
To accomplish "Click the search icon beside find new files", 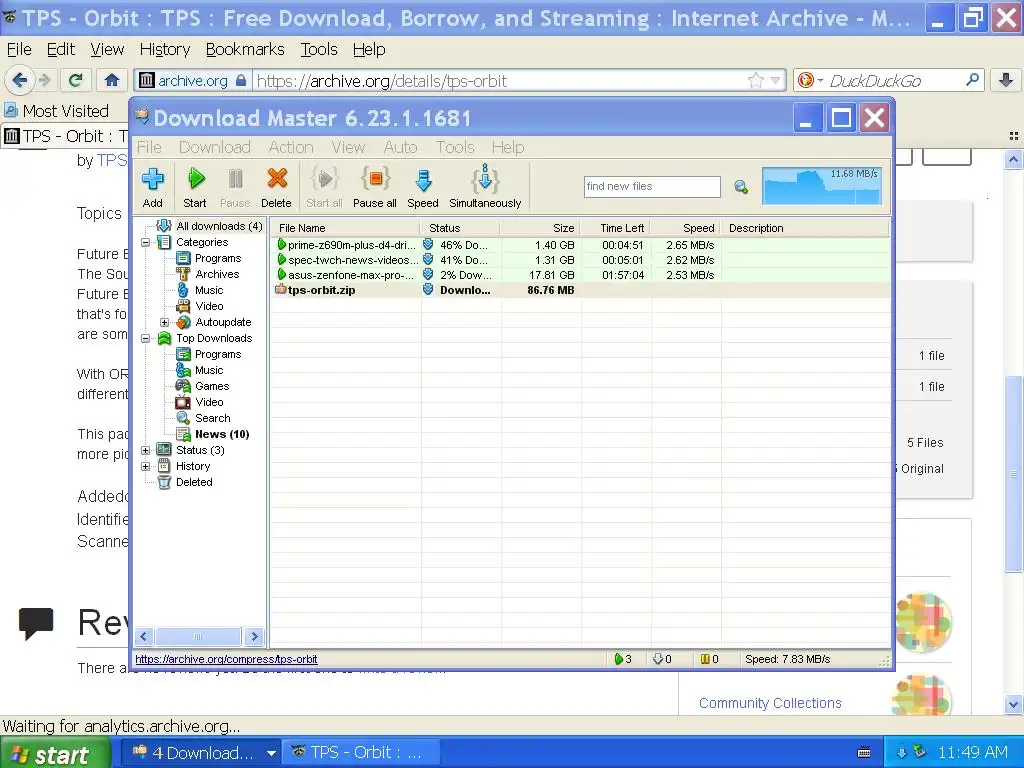I will (741, 187).
